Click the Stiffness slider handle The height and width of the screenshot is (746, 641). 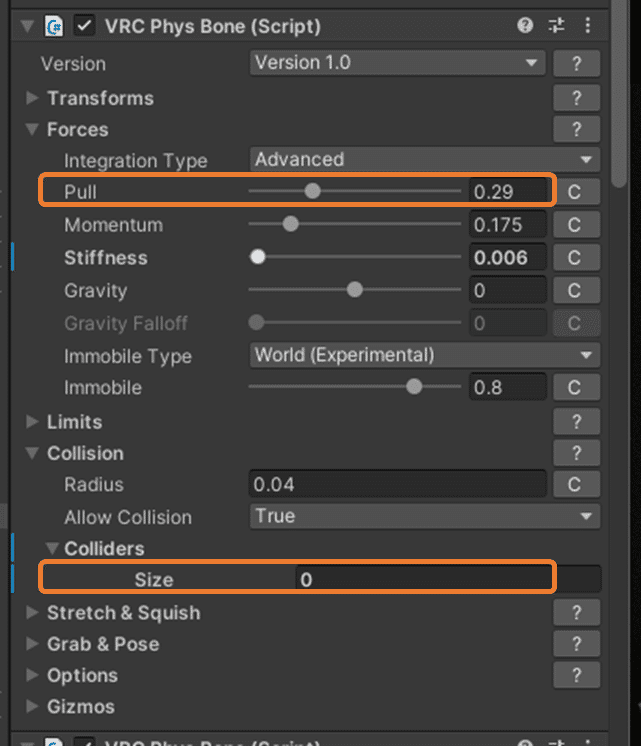[257, 257]
